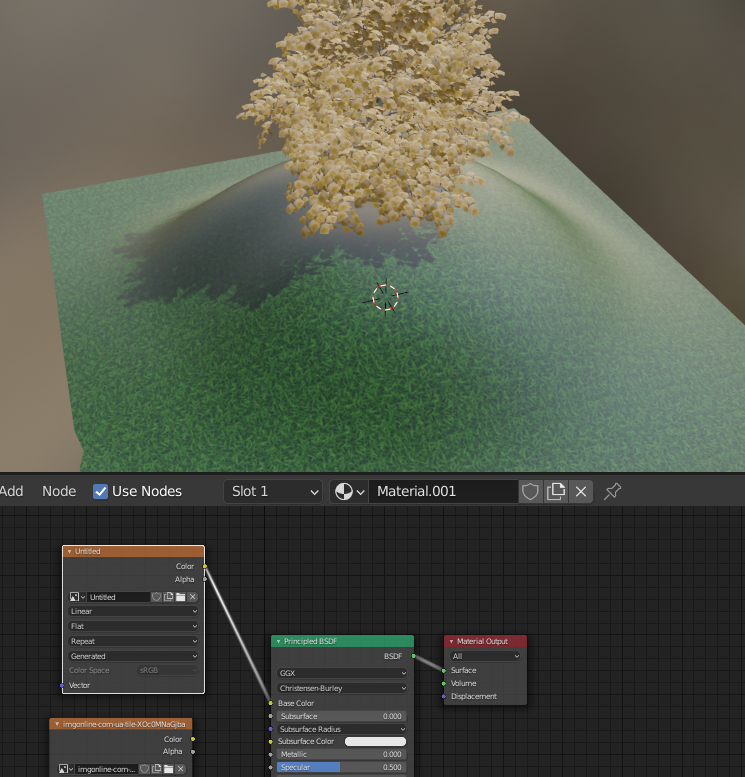
Task: Open the Slot 1 dropdown
Action: (x=273, y=491)
